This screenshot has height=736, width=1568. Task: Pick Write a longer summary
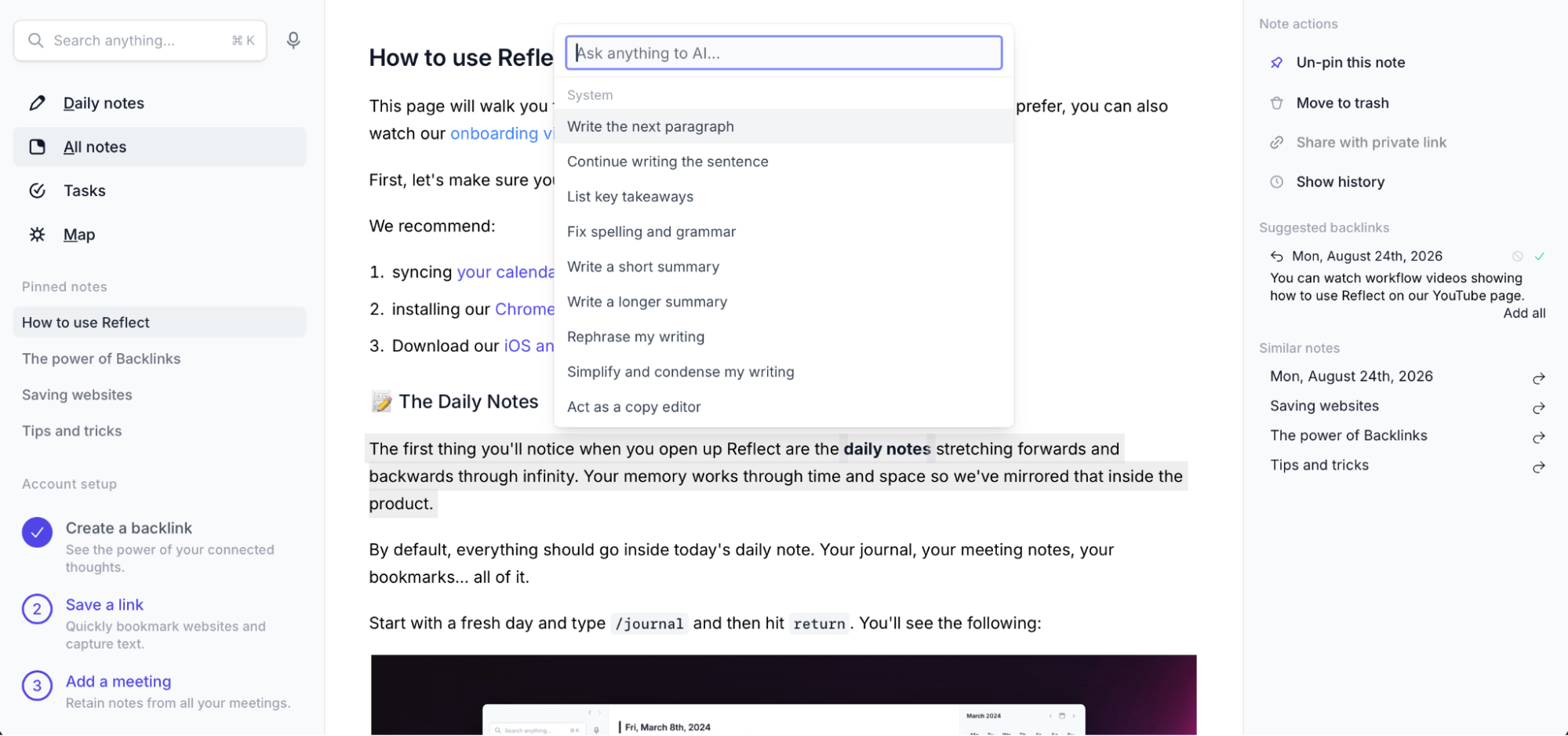click(784, 302)
